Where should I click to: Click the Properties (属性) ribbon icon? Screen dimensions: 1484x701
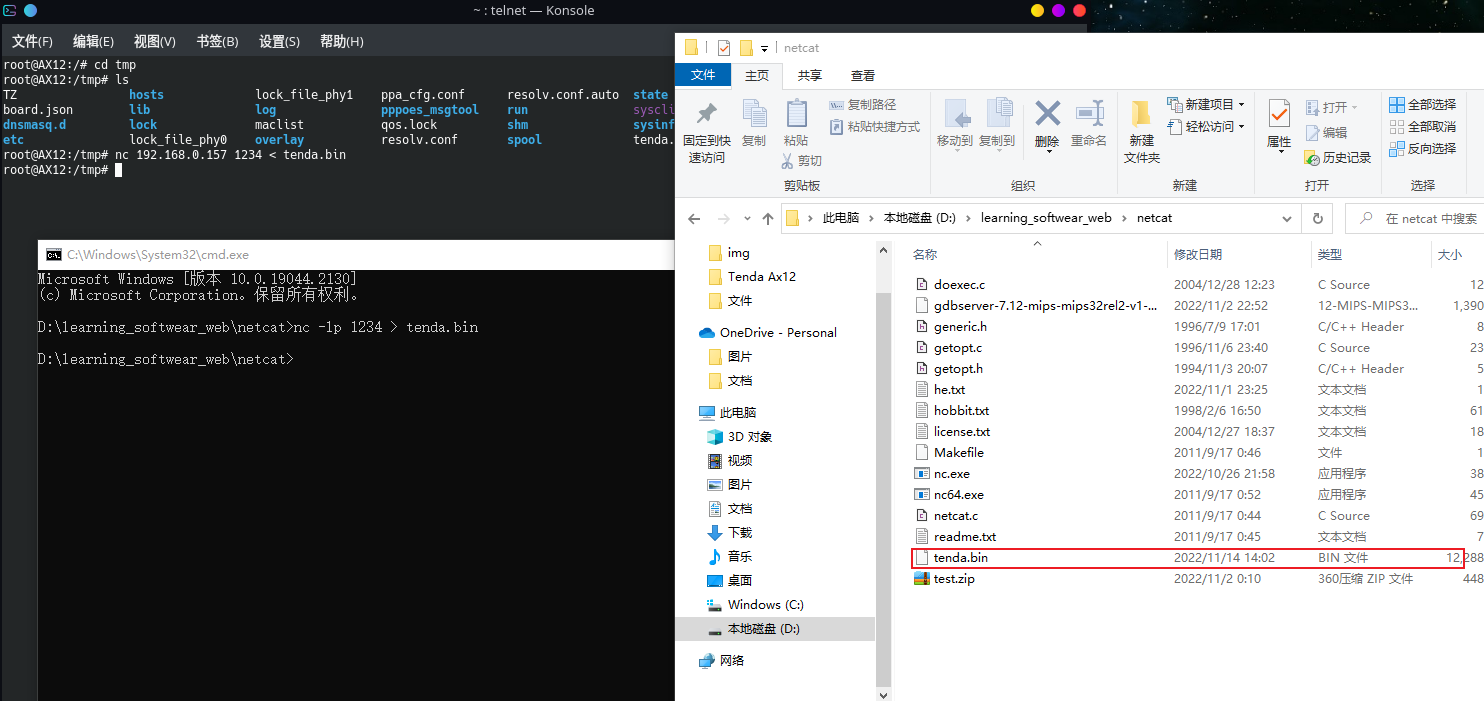1278,114
